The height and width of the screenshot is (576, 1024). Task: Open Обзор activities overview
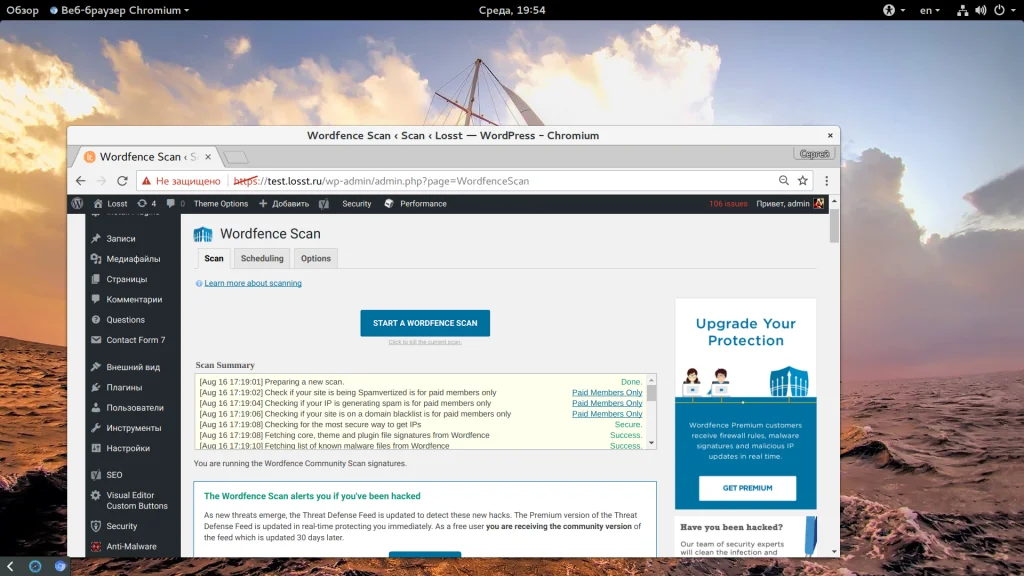tap(23, 10)
